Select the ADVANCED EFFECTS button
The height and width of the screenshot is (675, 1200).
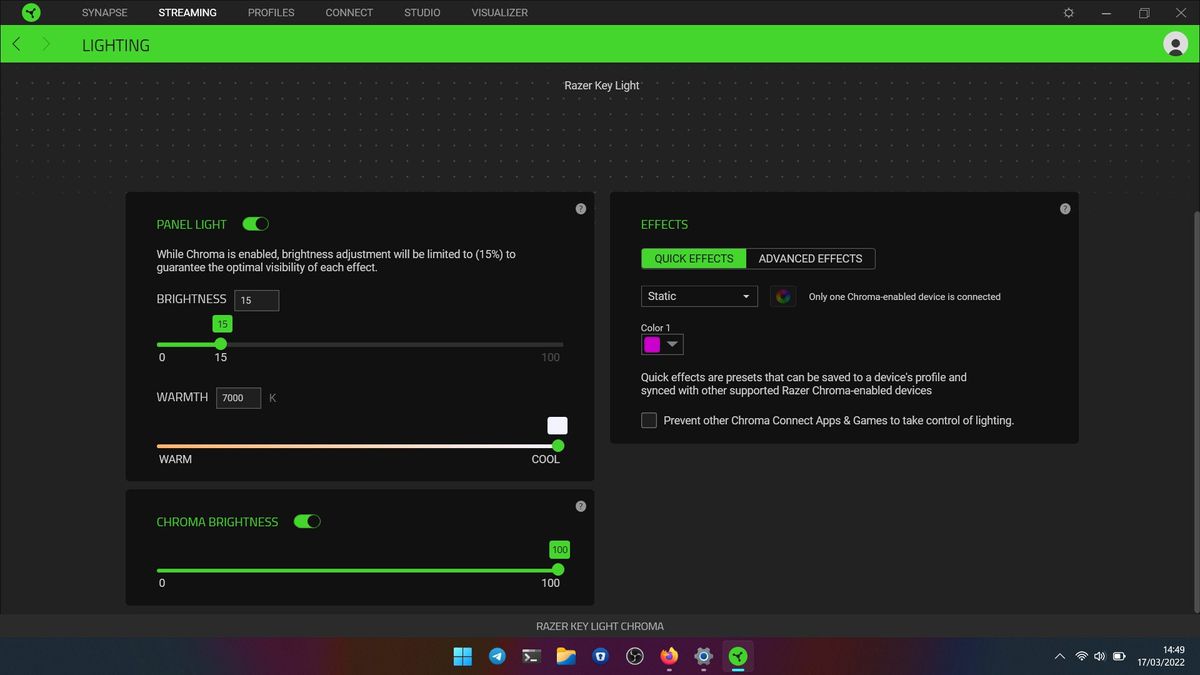(811, 258)
